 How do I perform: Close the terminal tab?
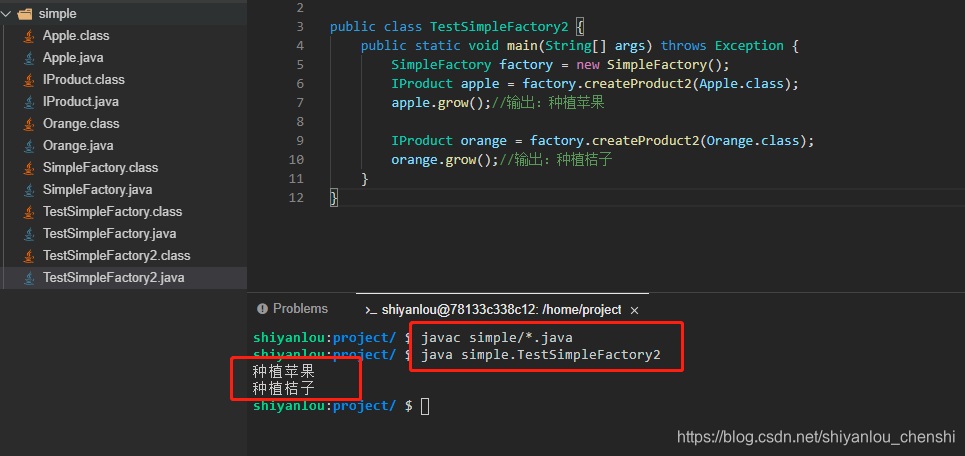tap(635, 311)
